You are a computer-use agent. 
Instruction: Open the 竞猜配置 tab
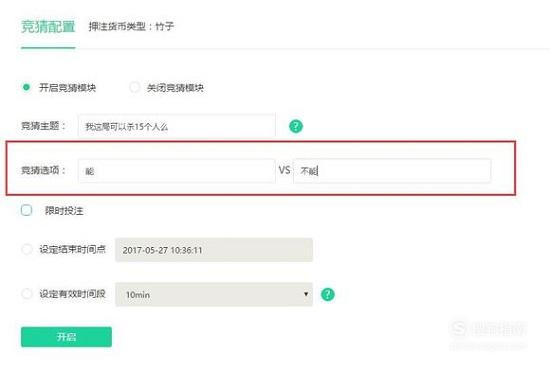[x=48, y=27]
